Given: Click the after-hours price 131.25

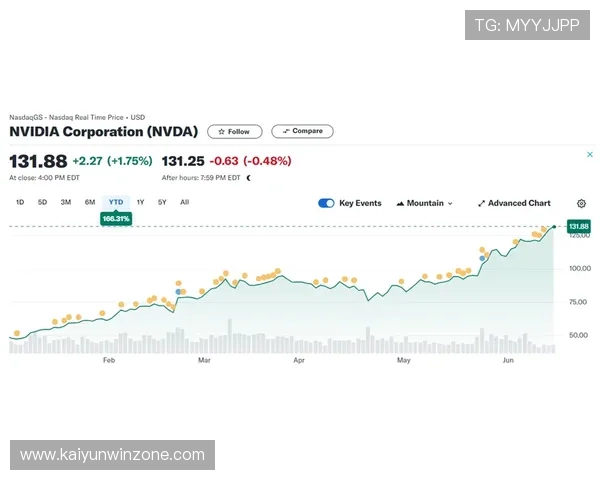Looking at the screenshot, I should pos(183,161).
